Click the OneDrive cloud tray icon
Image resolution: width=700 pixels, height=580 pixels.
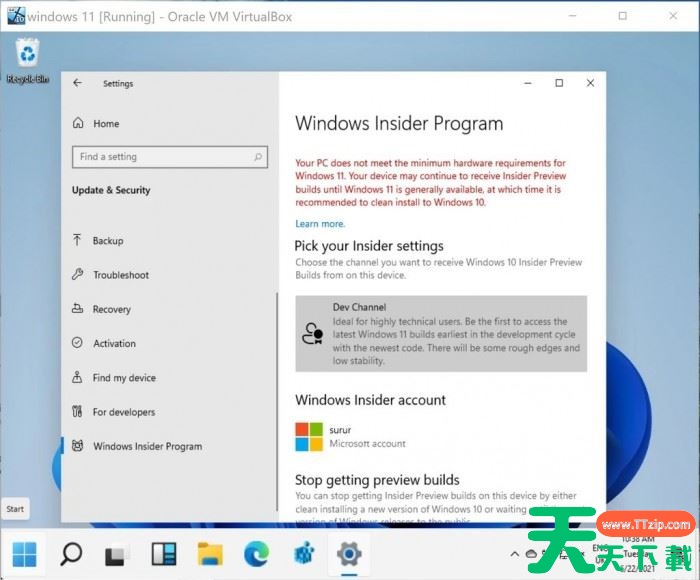coord(531,554)
